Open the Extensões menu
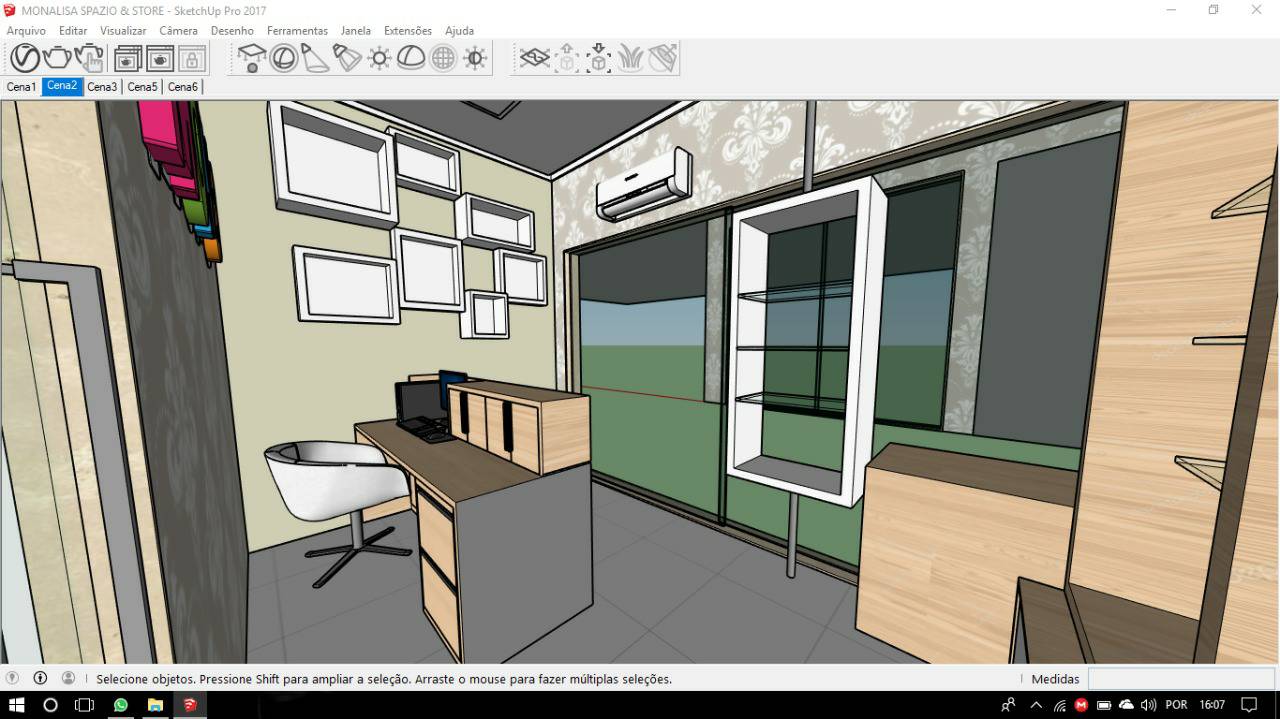 408,31
